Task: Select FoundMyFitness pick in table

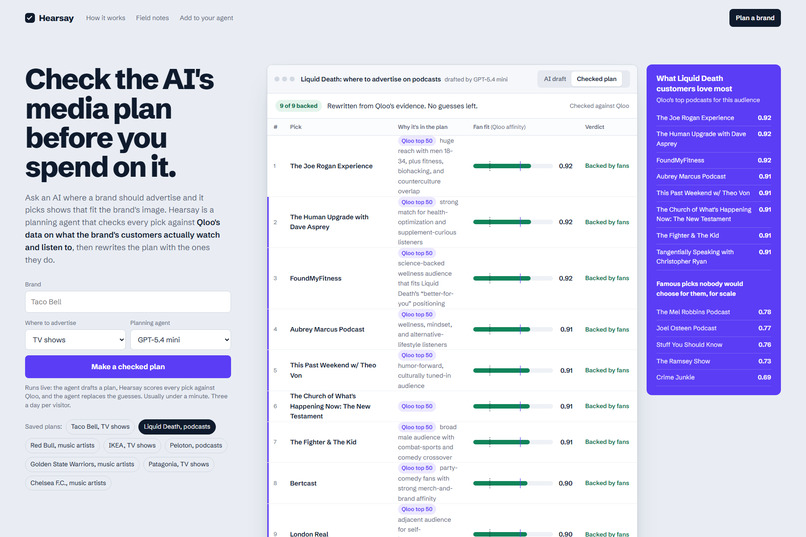Action: pos(316,278)
